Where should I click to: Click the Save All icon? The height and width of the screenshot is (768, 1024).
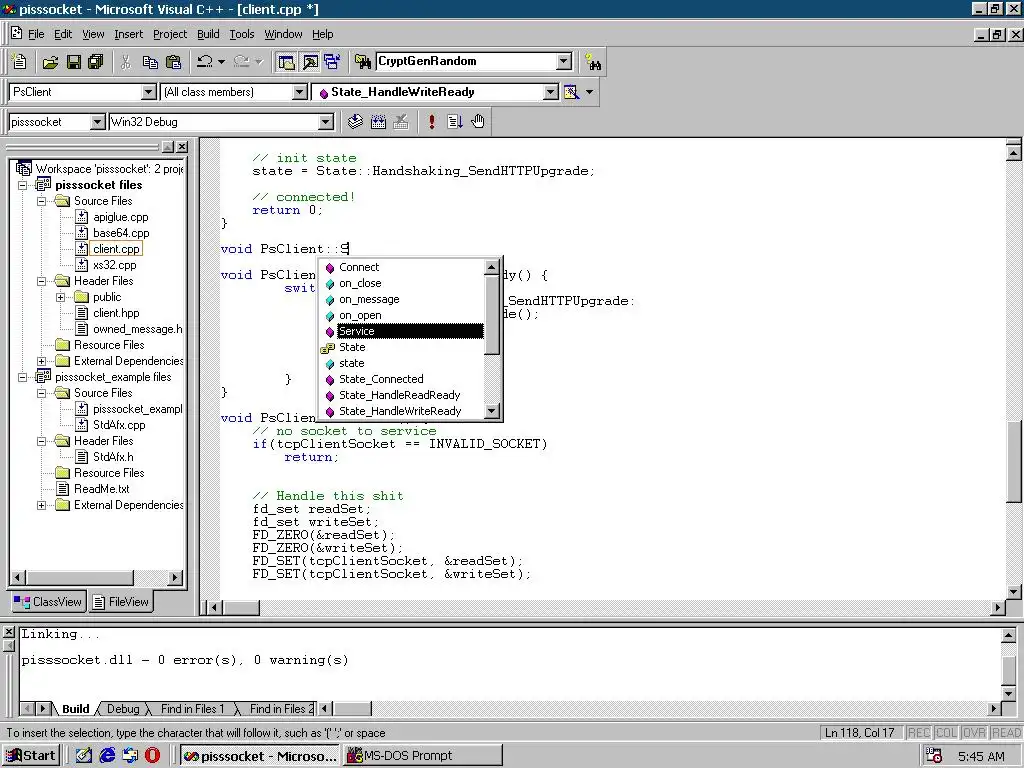coord(96,62)
